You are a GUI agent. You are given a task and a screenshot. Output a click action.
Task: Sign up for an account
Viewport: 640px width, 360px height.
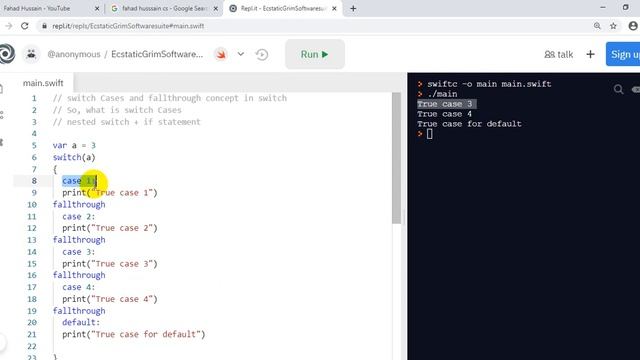pos(623,54)
